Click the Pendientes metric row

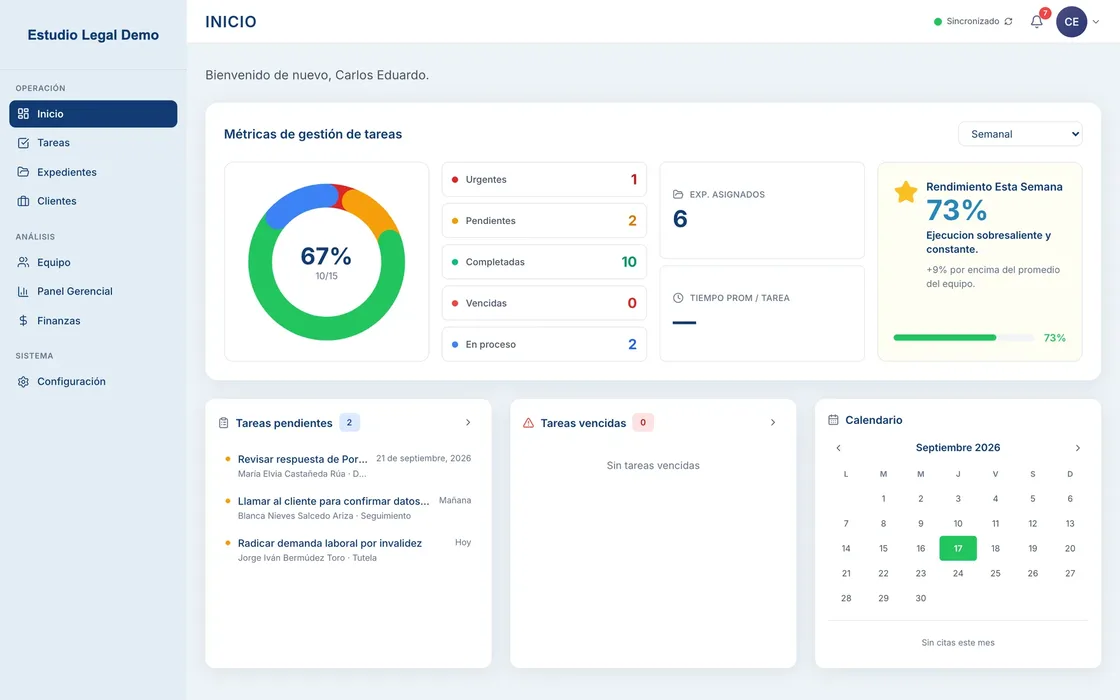pos(544,221)
